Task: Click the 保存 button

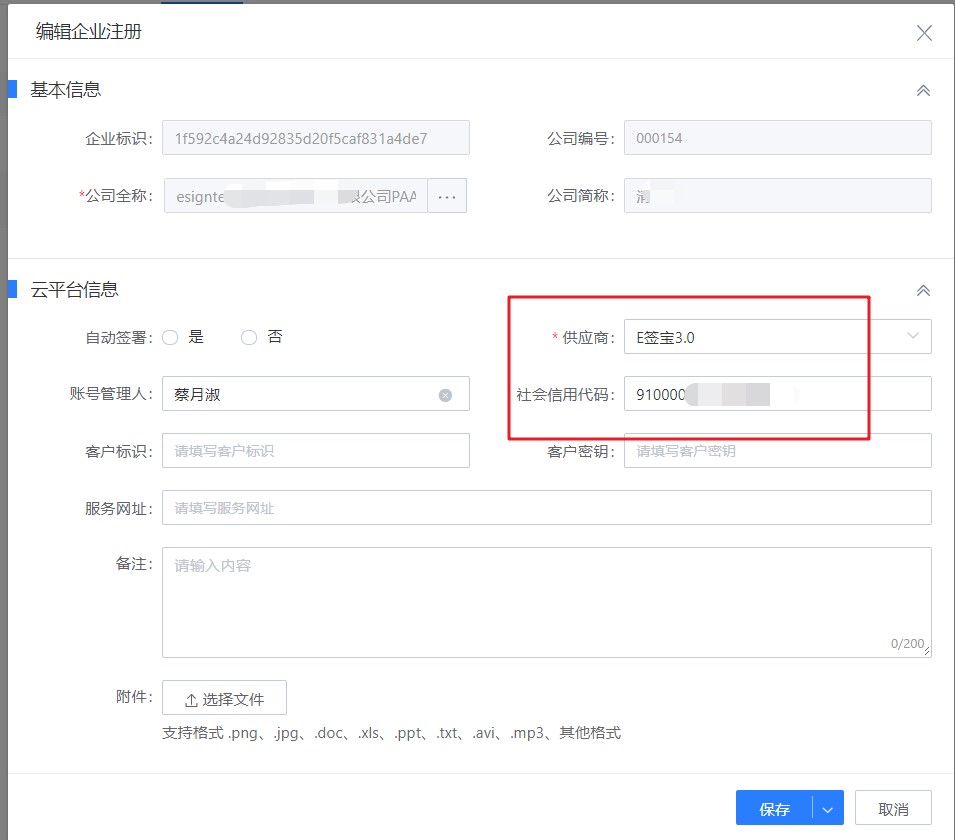Action: point(775,808)
